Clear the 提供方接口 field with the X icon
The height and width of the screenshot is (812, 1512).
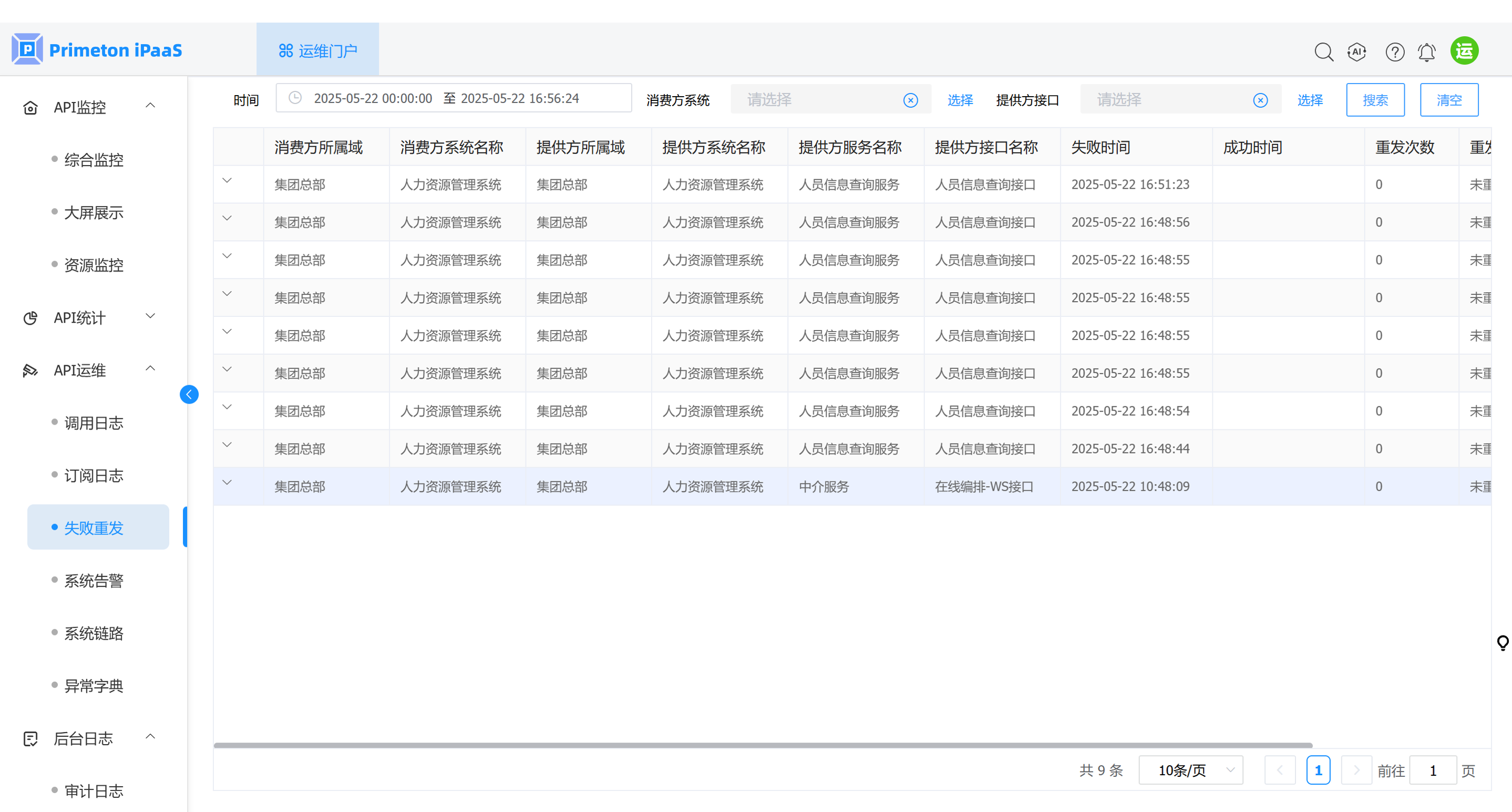point(1260,100)
